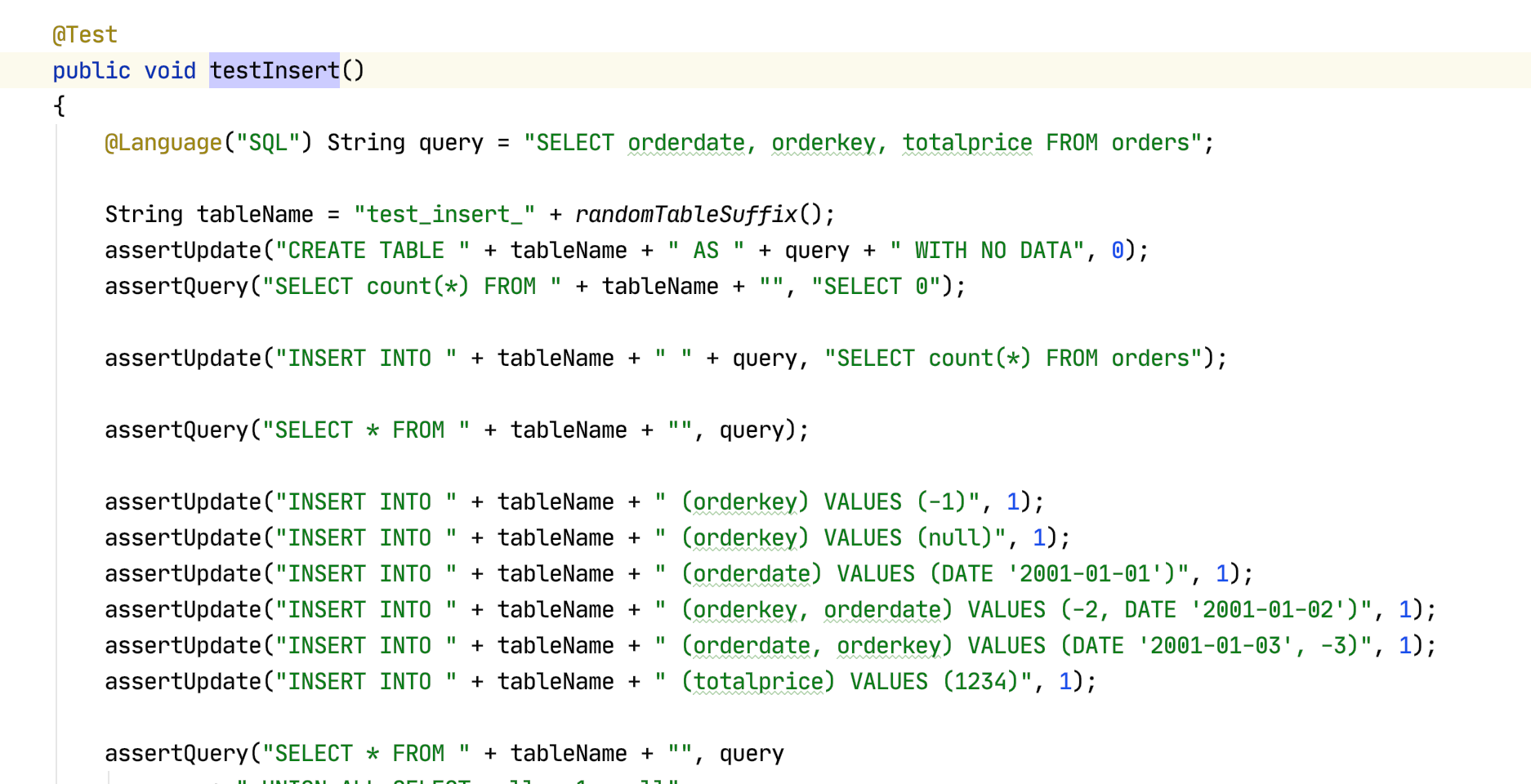Place cursor in the orderdate column reference

(686, 142)
